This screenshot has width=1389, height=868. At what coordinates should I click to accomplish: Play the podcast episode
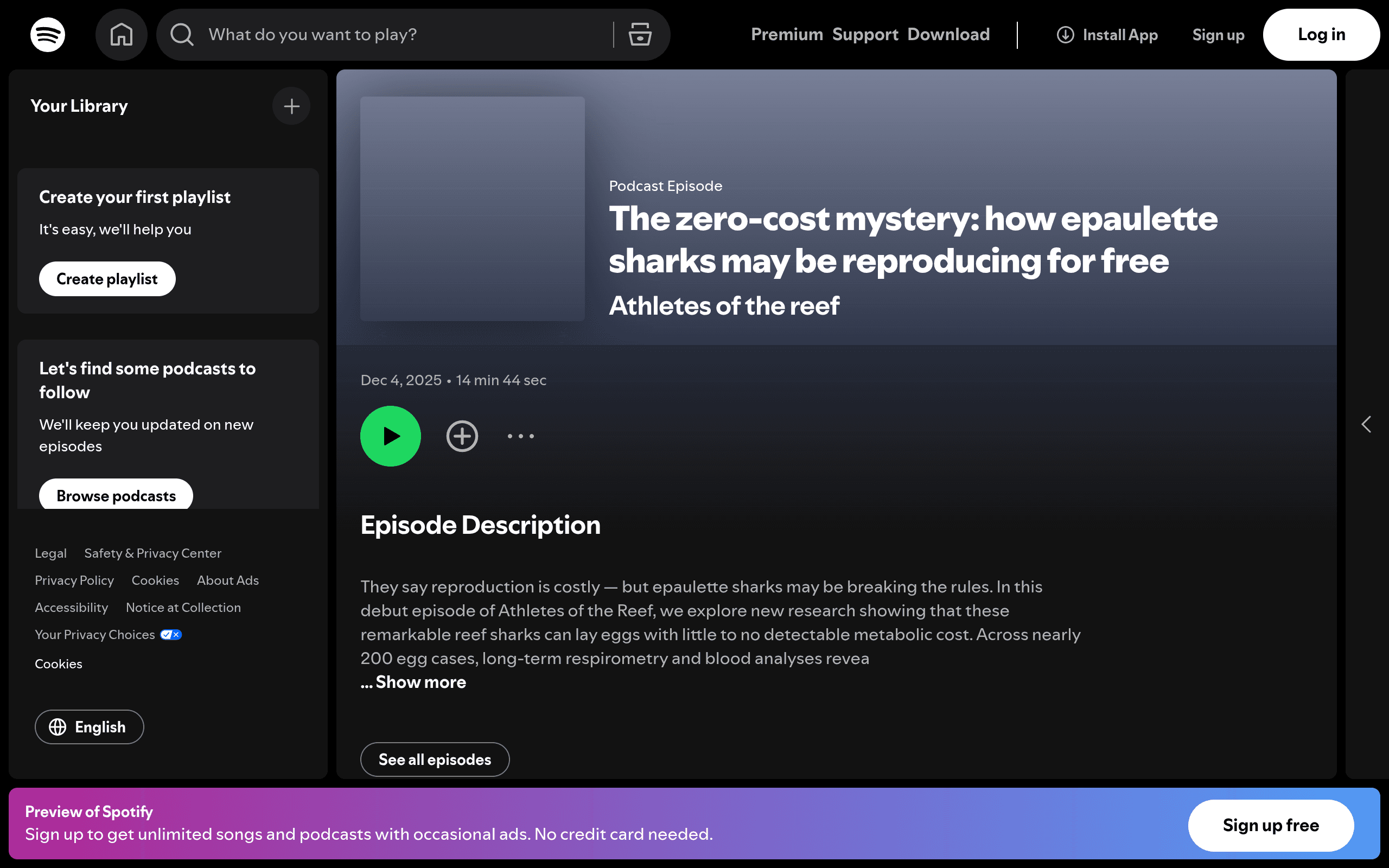coord(390,436)
